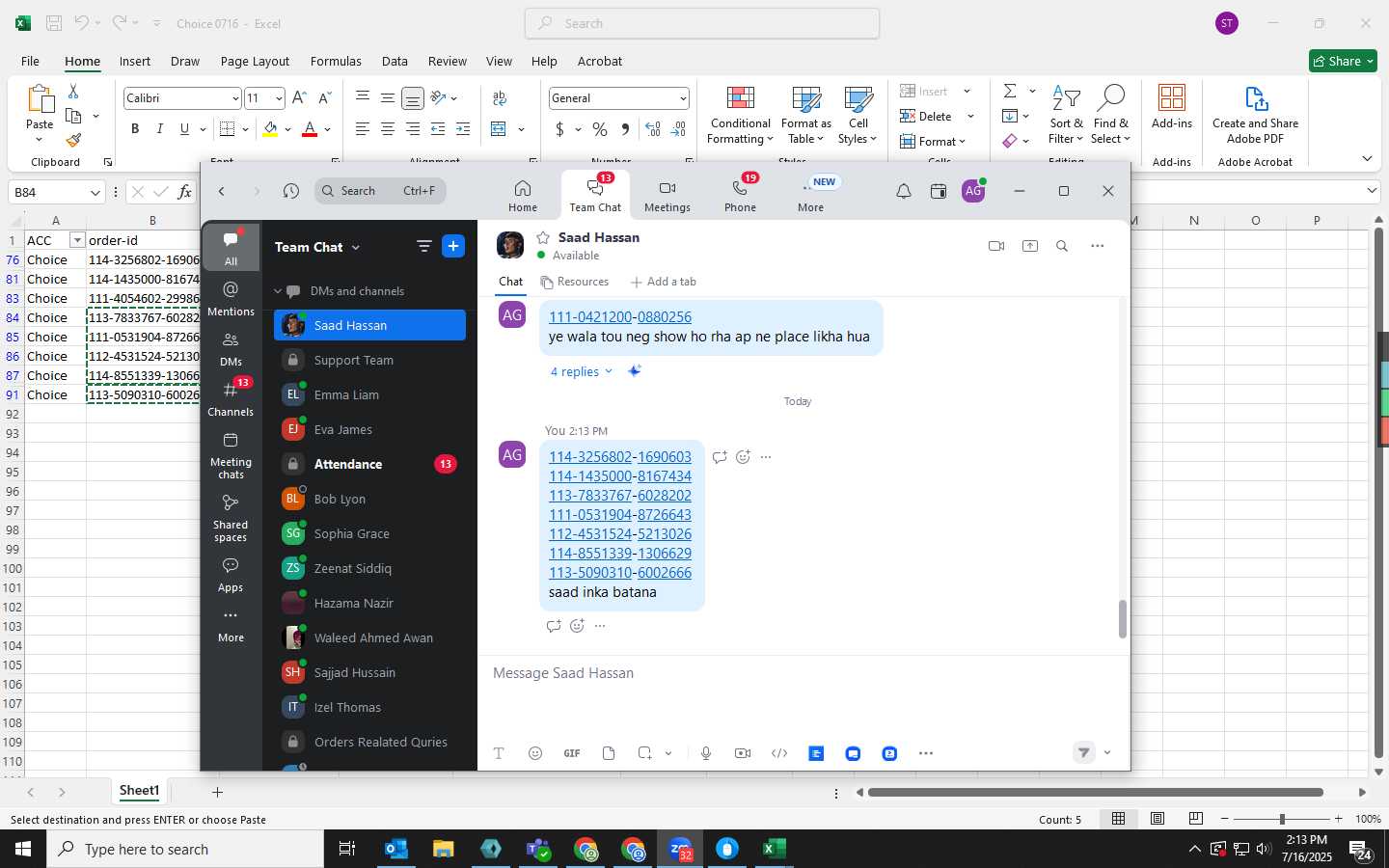Star the Saad Hassan contact
Image resolution: width=1389 pixels, height=868 pixels.
click(543, 237)
